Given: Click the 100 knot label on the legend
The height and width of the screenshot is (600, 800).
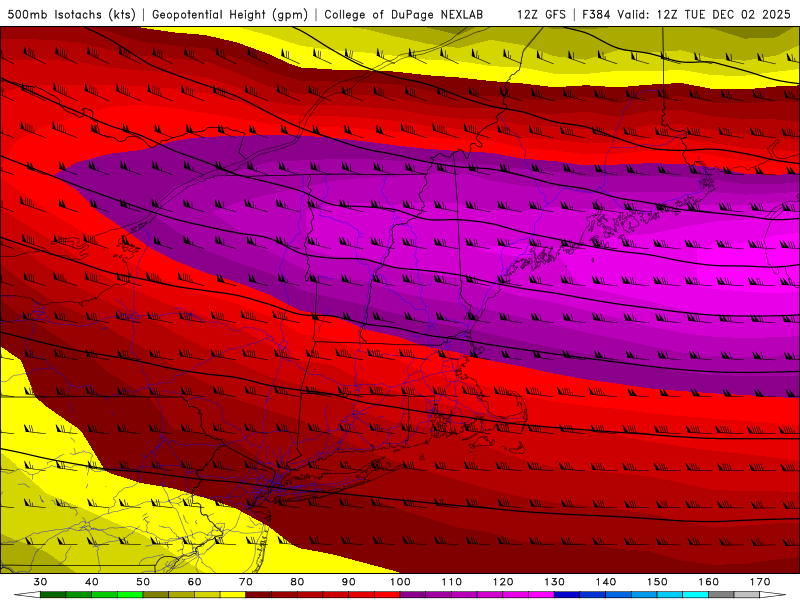Looking at the screenshot, I should coord(400,582).
